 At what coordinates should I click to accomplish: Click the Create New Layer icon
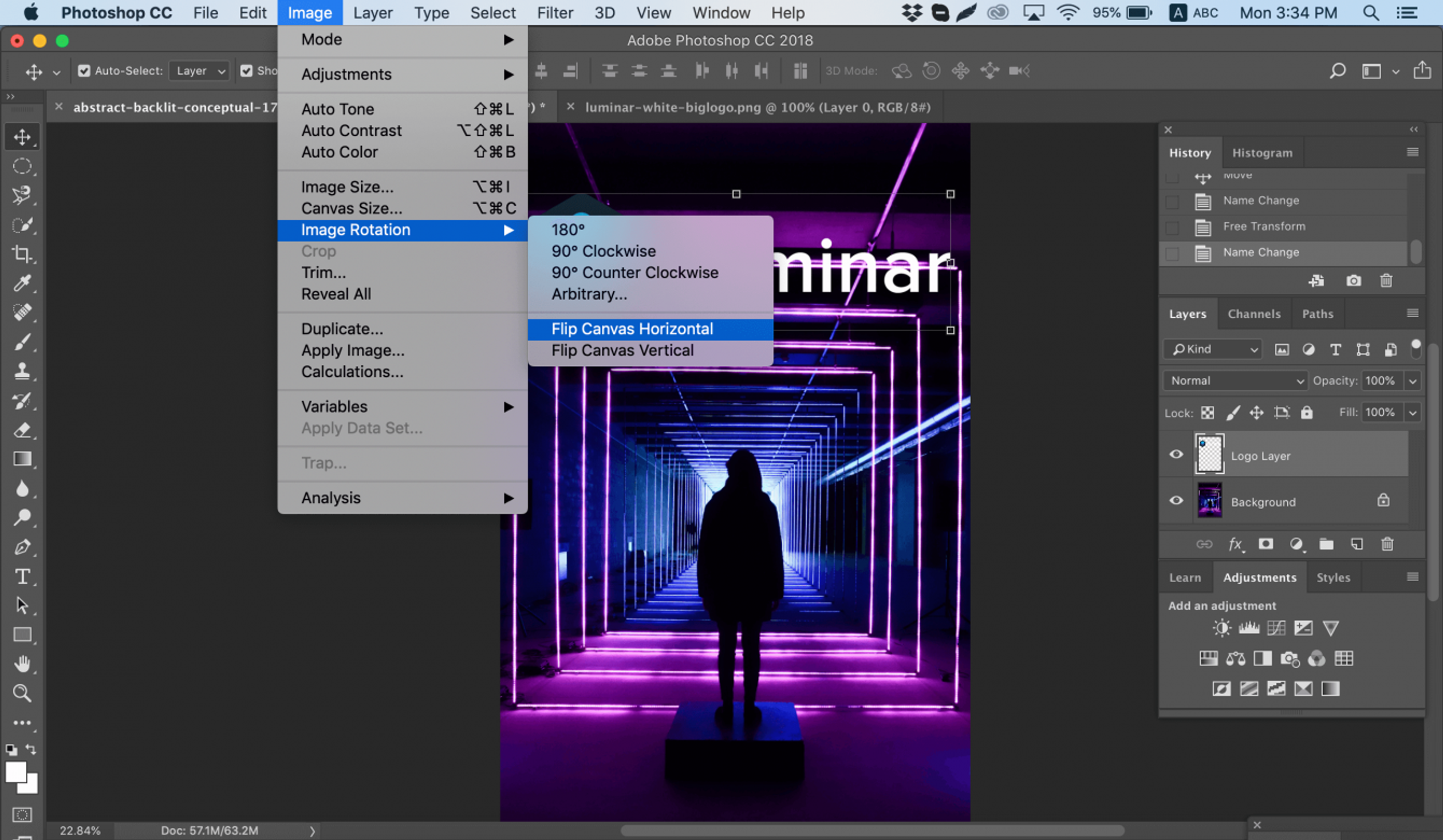tap(1356, 544)
